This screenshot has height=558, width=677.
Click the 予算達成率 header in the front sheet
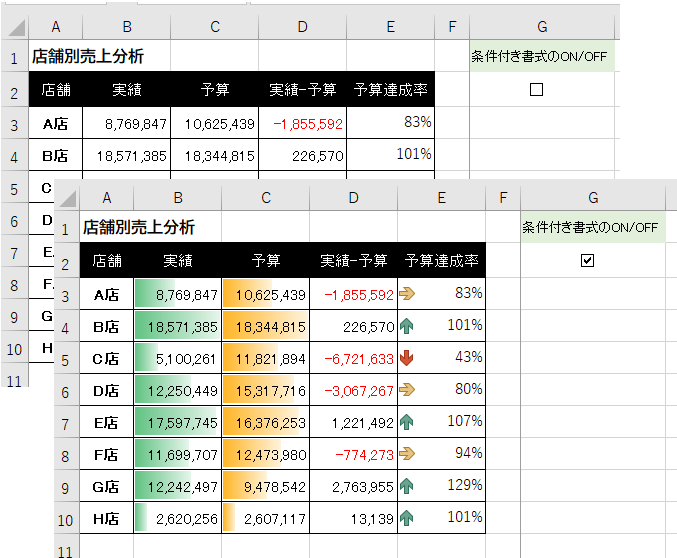pyautogui.click(x=441, y=261)
